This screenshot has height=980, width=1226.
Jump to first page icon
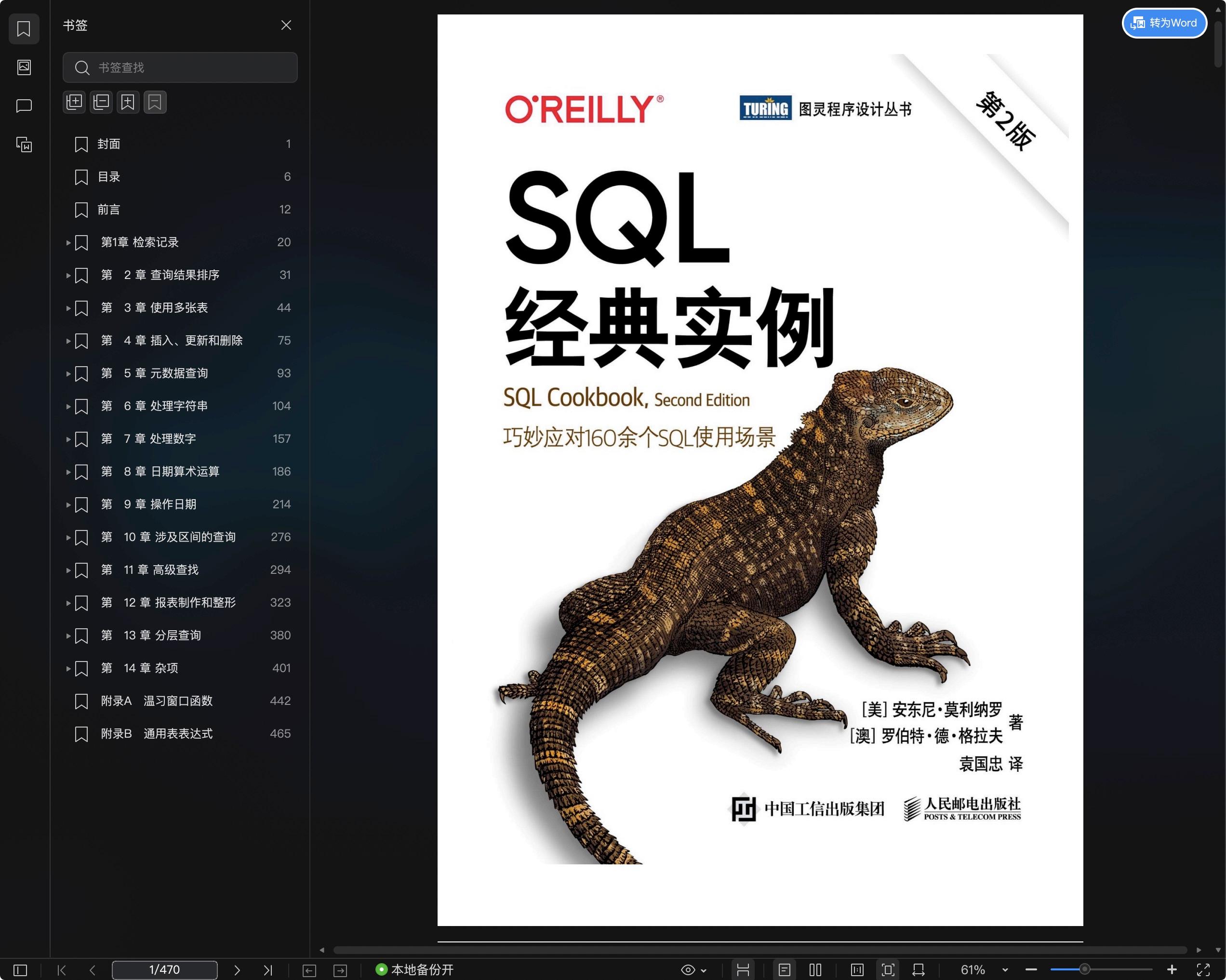[62, 970]
